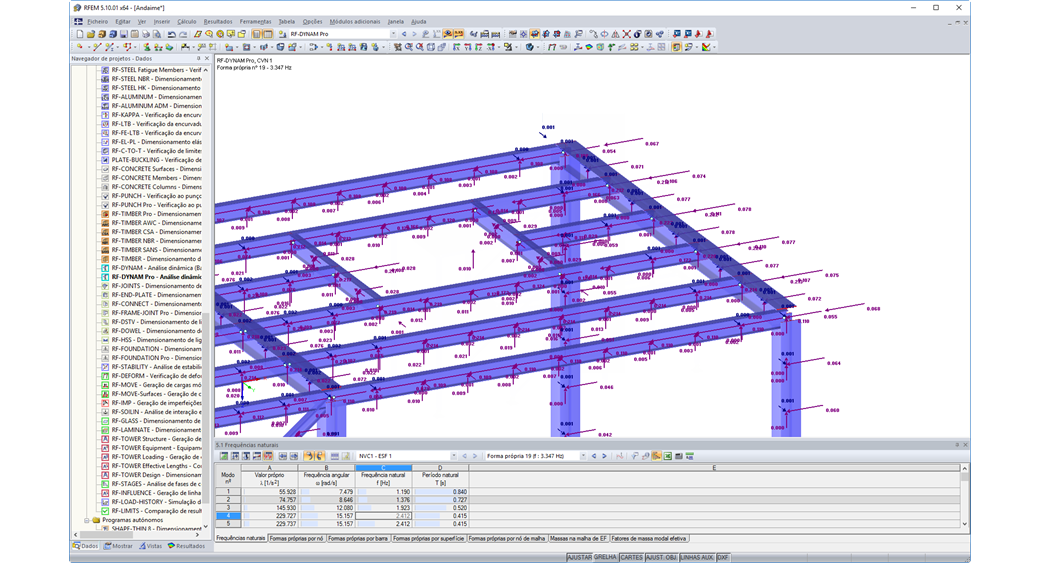This screenshot has width=1040, height=563.
Task: Open the Módulos adicionais menu
Action: pyautogui.click(x=355, y=21)
